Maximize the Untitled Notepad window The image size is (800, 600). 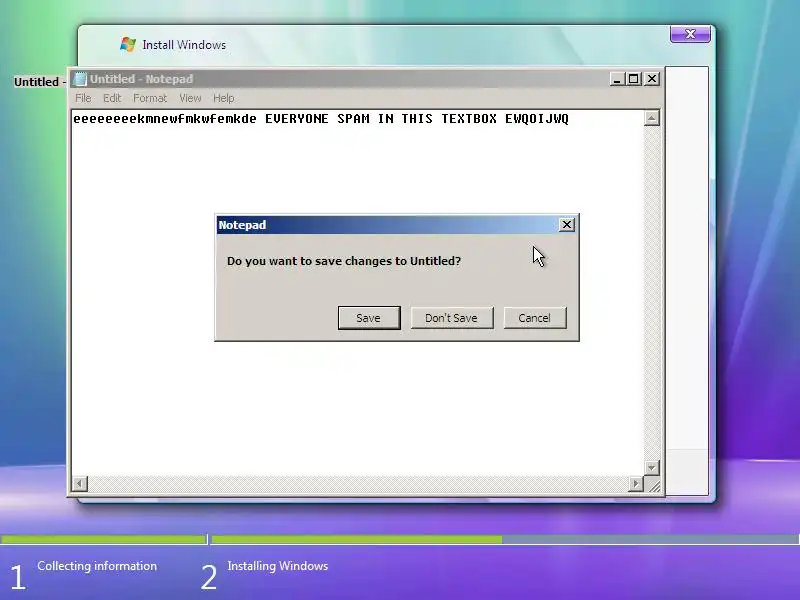634,79
